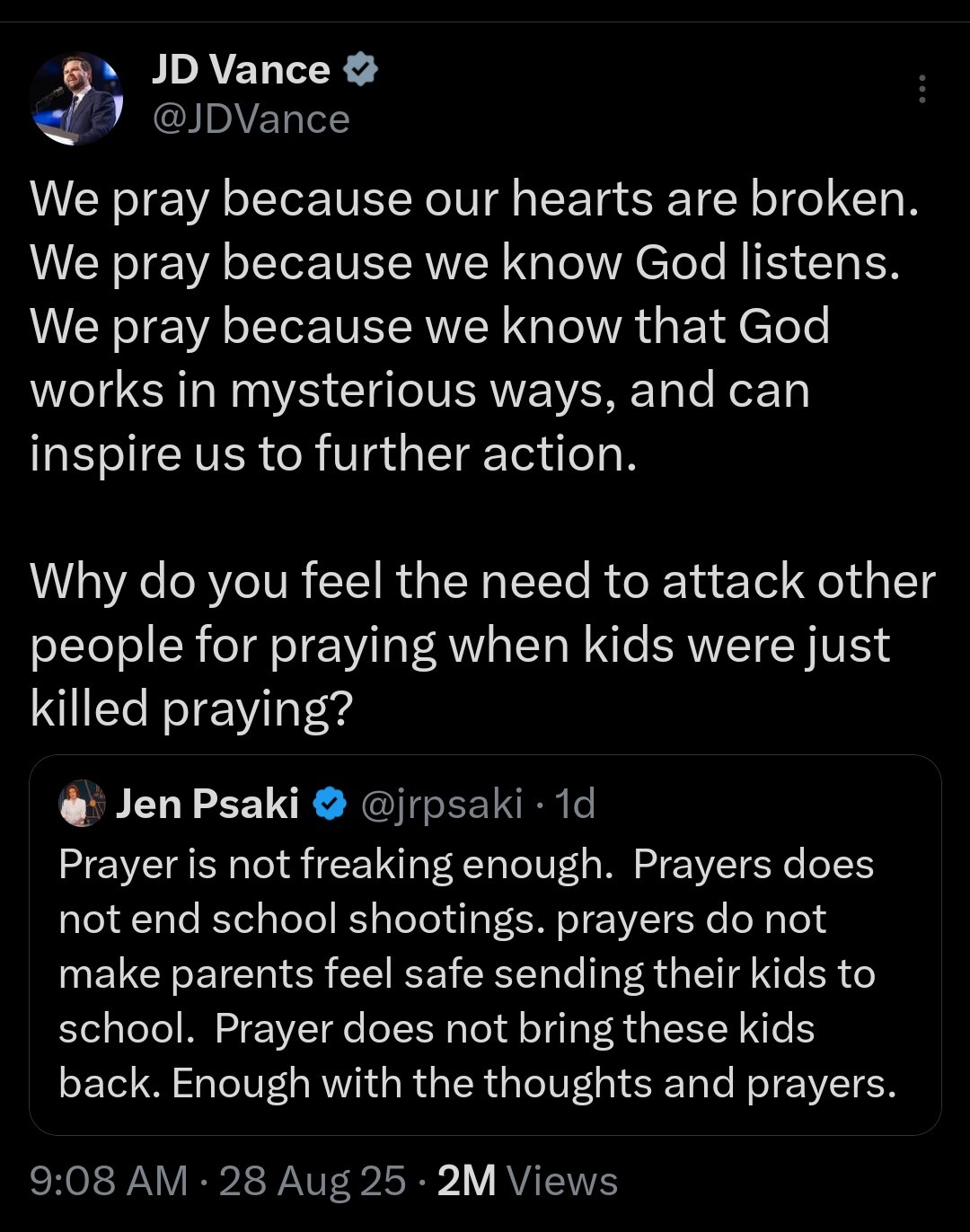Tap the blue checkmark beside Jen Psaki
970x1232 pixels.
(x=330, y=805)
